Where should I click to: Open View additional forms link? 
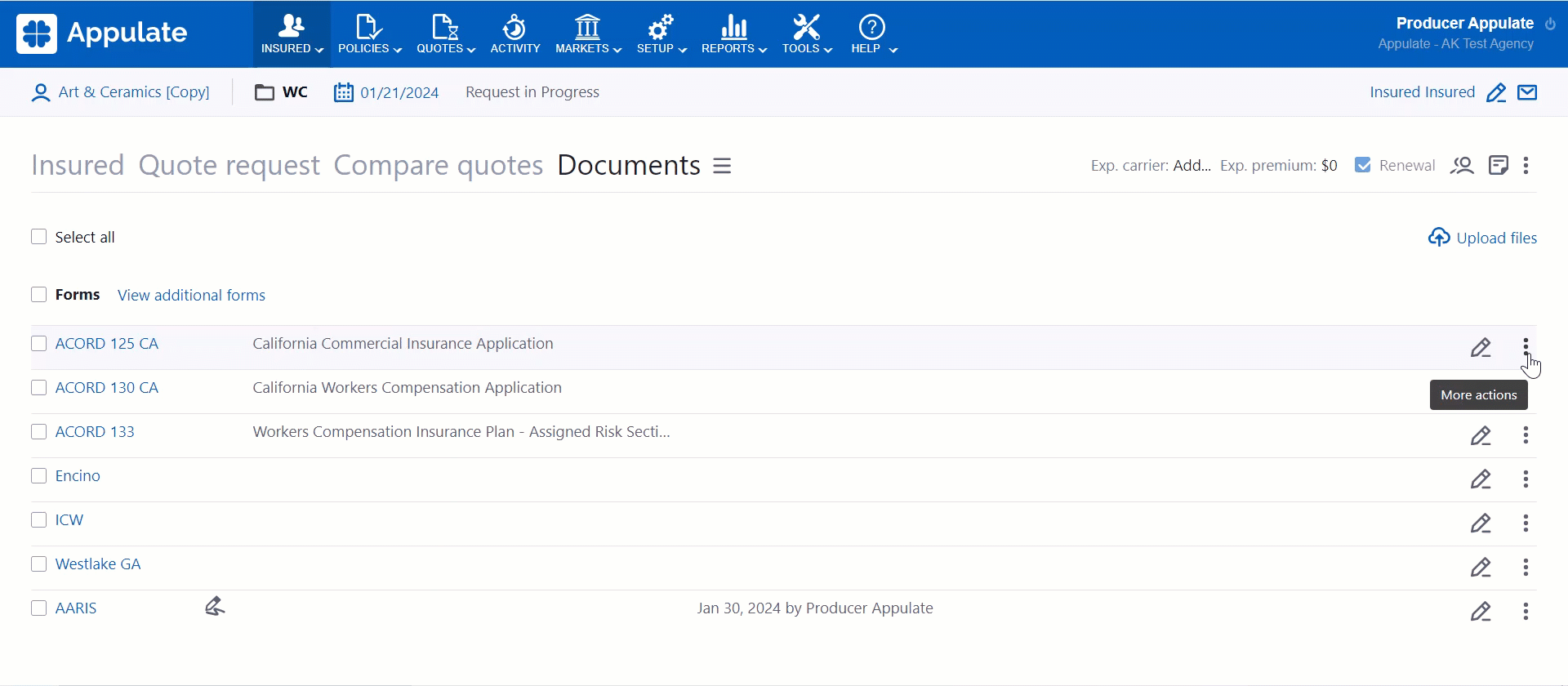click(191, 295)
